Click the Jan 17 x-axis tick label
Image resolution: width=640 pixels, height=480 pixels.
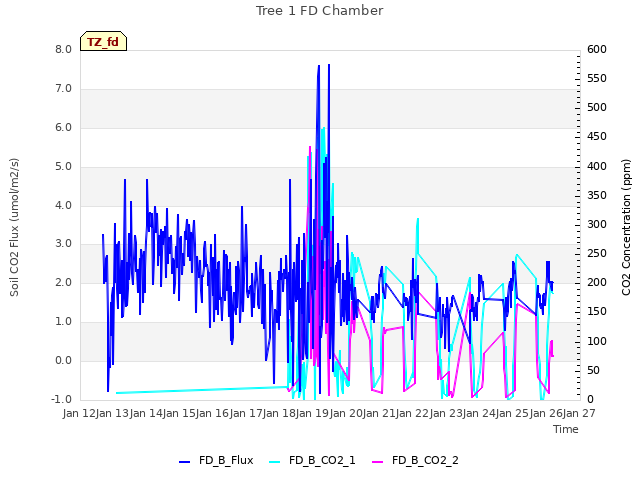(x=246, y=413)
